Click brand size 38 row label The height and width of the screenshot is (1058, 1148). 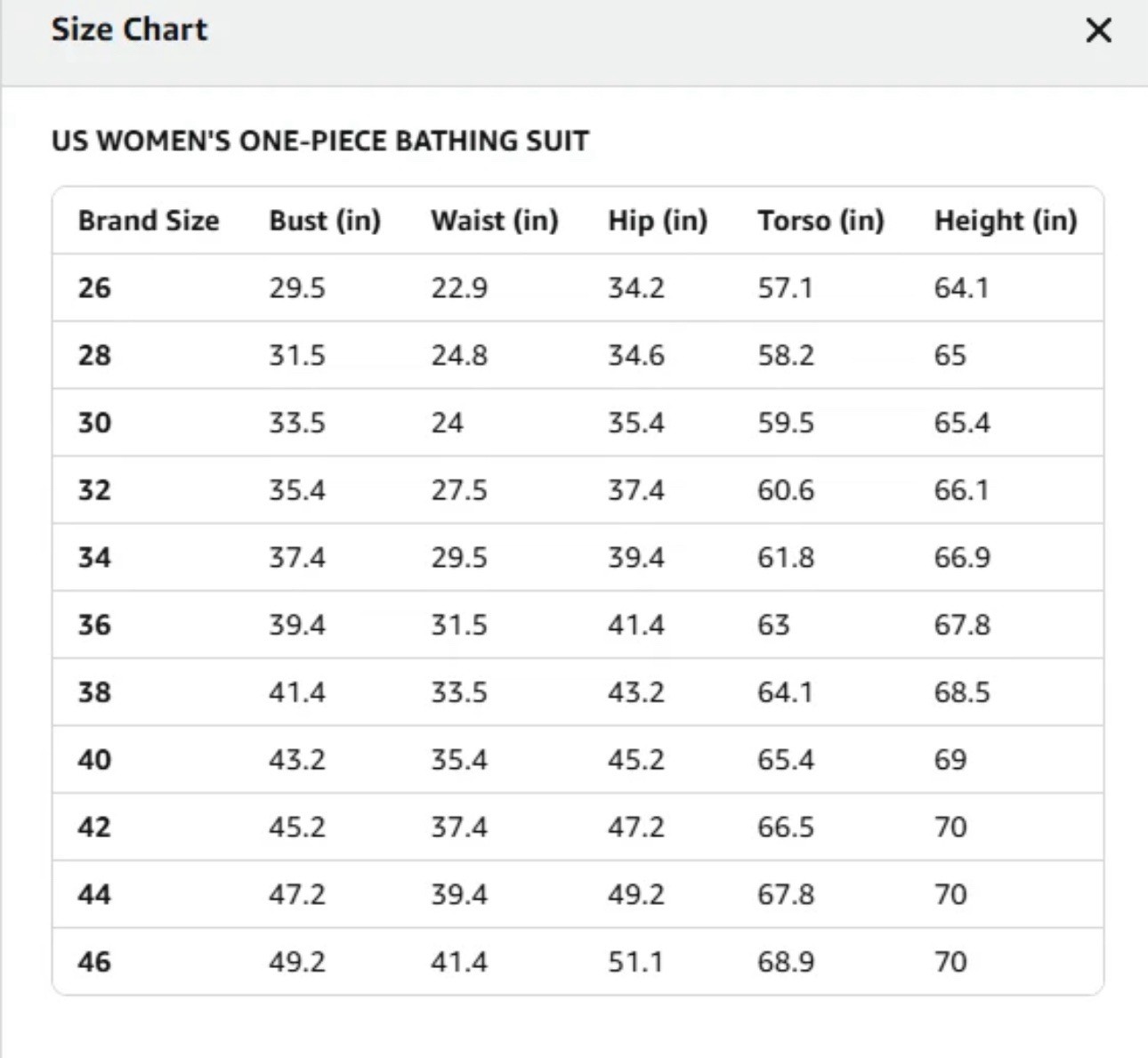(94, 692)
